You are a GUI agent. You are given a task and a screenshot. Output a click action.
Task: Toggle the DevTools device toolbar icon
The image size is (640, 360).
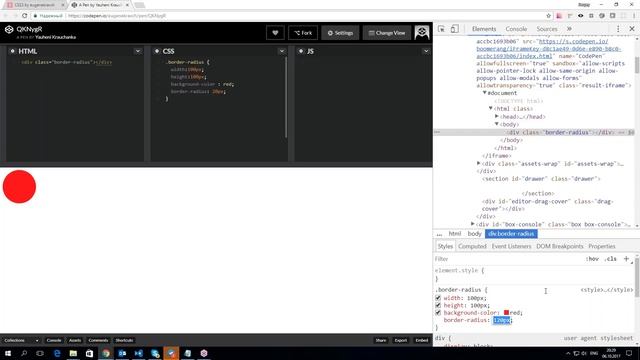(x=454, y=29)
